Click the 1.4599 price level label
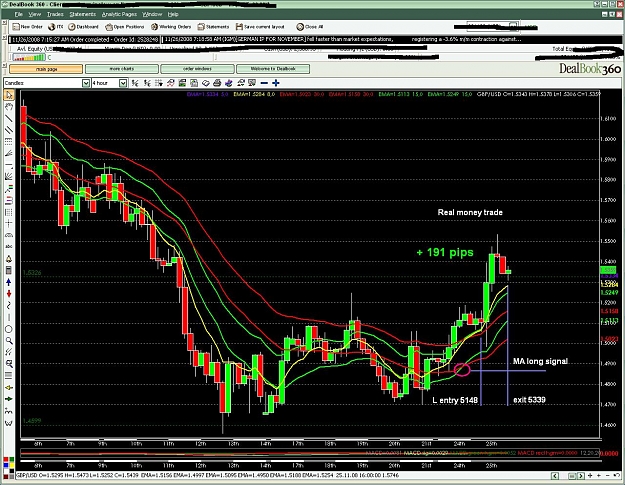Screen dimensions: 625x485 (32, 420)
